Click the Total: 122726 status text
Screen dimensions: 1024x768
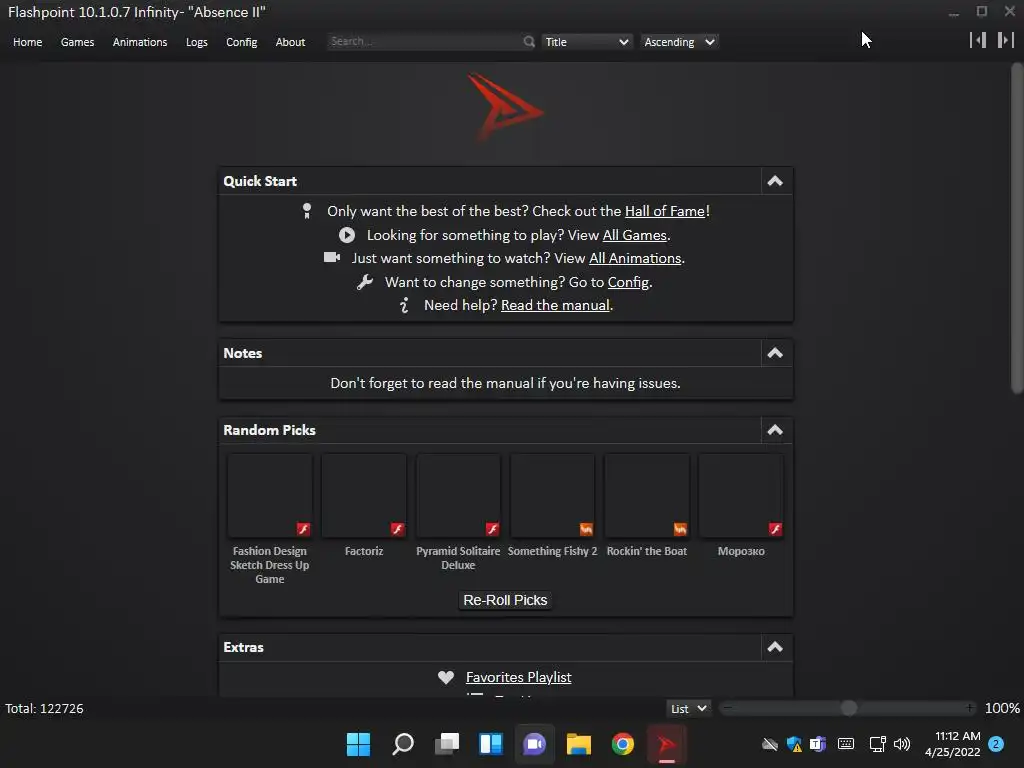(44, 709)
